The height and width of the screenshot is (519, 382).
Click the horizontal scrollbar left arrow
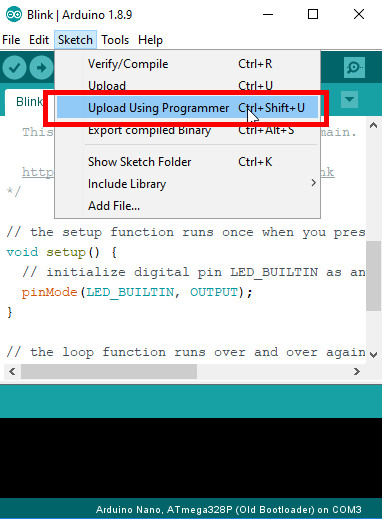(12, 371)
